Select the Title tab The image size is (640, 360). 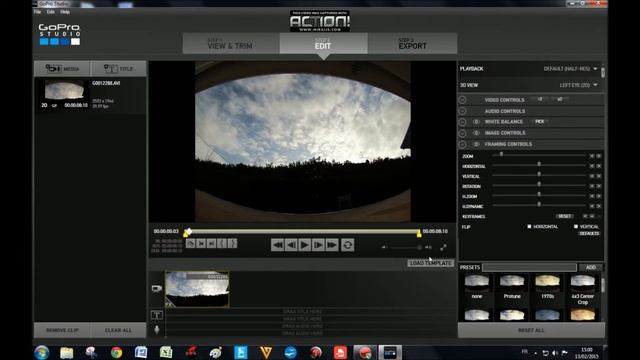click(x=118, y=69)
